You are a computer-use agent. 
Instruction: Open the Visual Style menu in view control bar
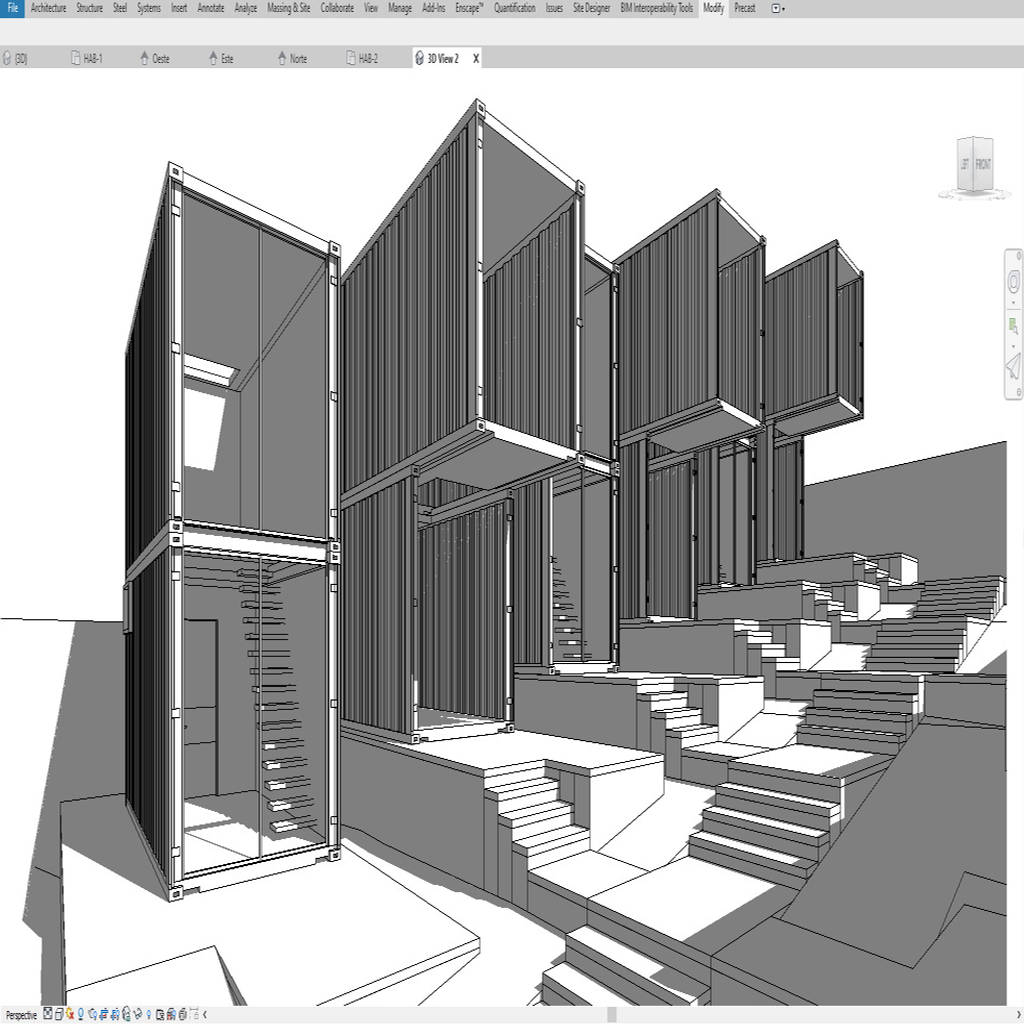click(58, 1013)
